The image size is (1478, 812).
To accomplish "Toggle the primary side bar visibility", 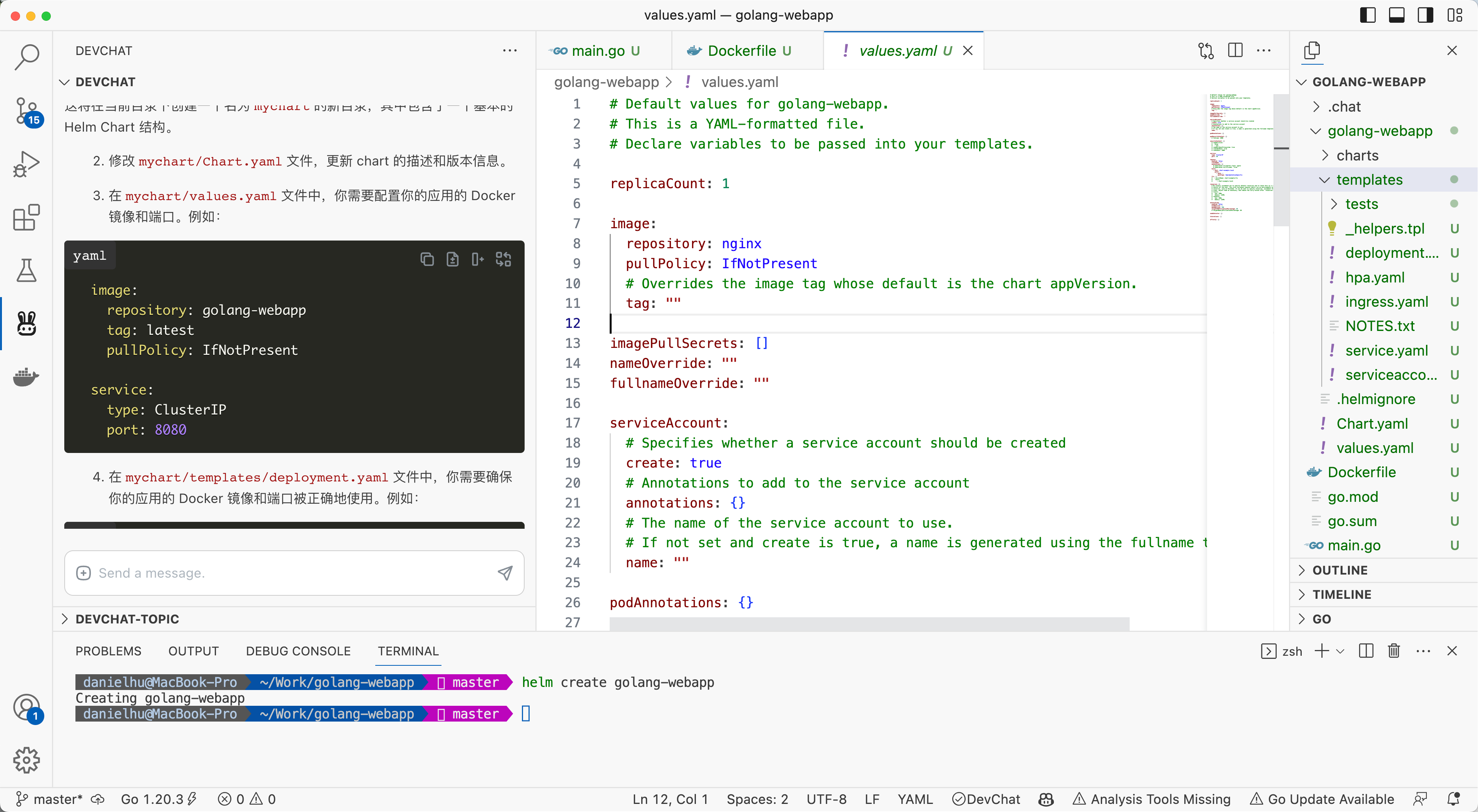I will (x=1368, y=15).
